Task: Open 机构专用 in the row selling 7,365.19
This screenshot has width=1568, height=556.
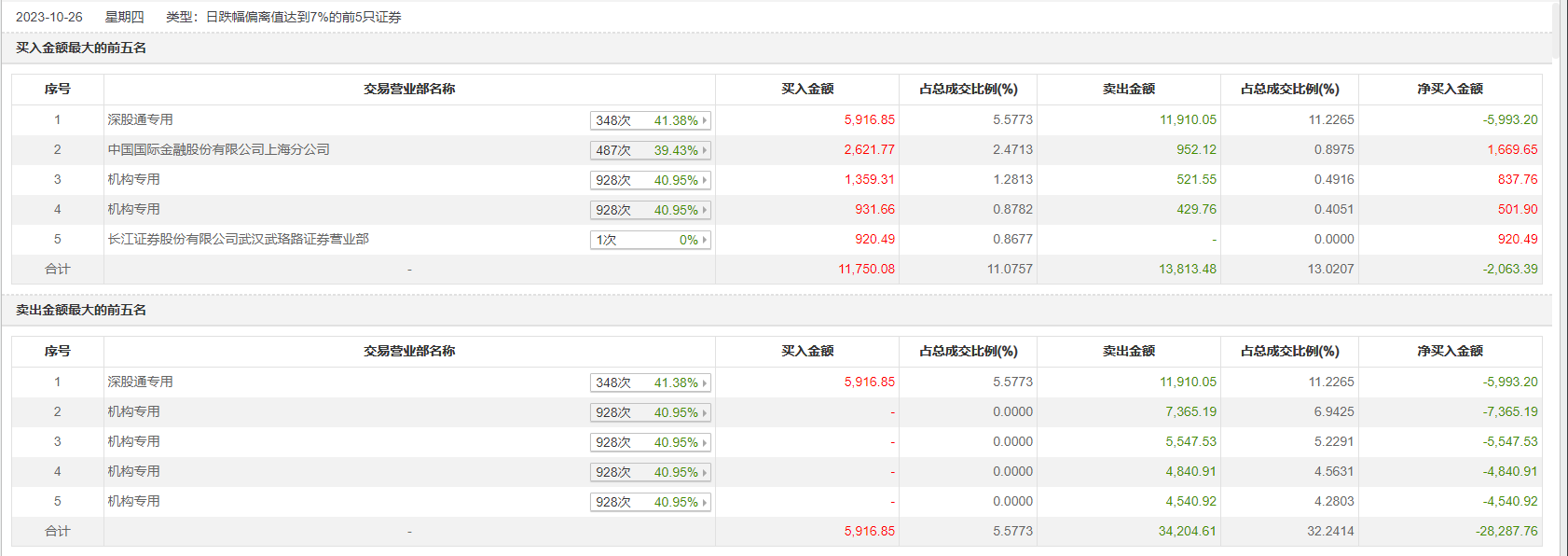Action: pyautogui.click(x=133, y=411)
